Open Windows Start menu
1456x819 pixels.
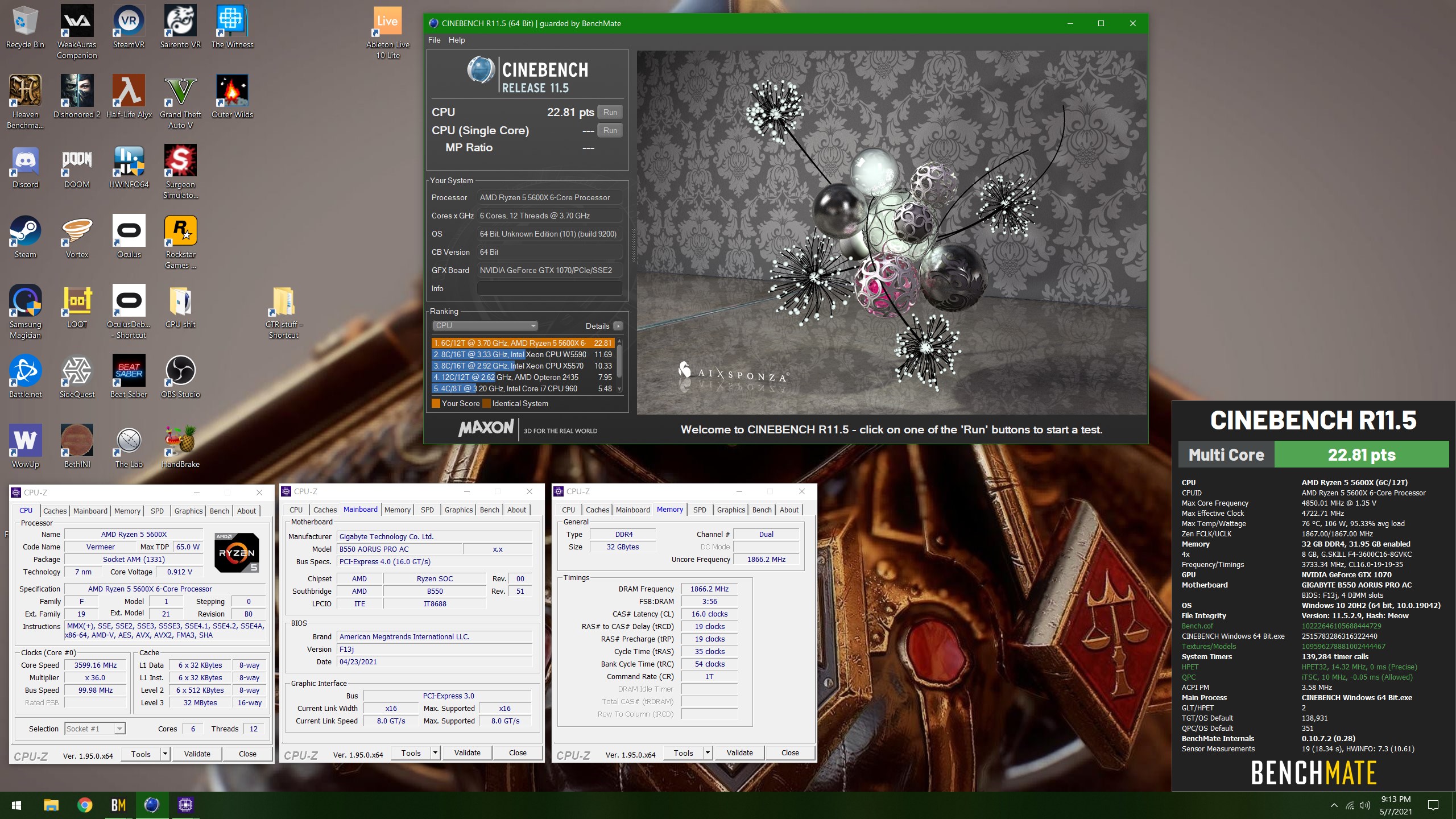pos(16,805)
